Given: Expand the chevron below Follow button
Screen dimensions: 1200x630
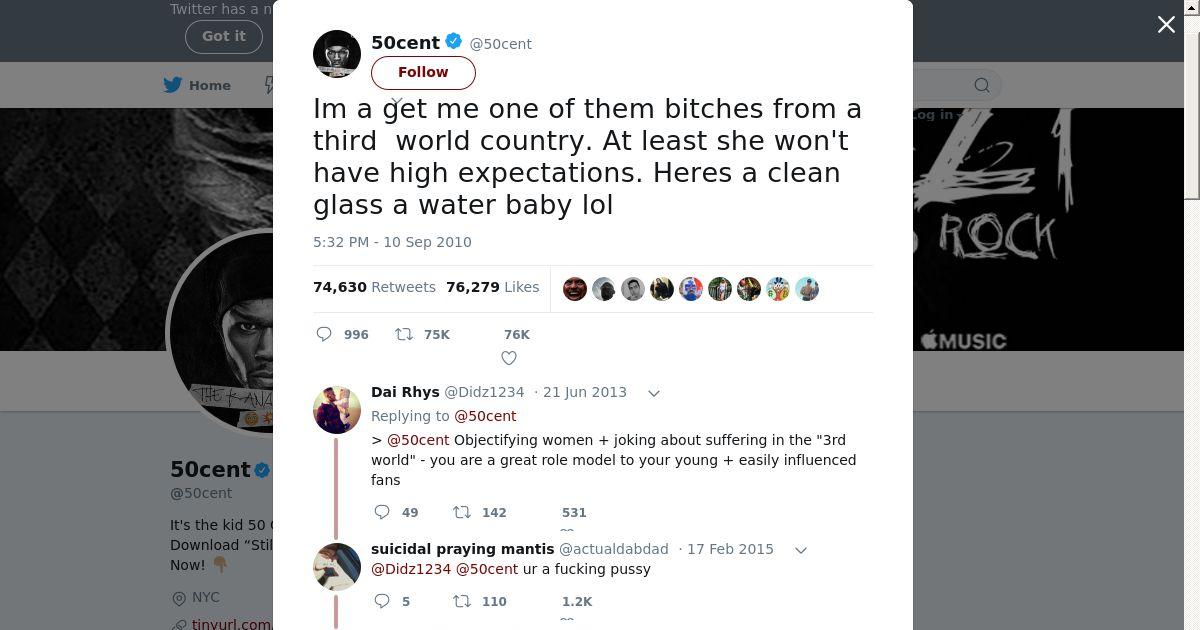Looking at the screenshot, I should tap(397, 102).
